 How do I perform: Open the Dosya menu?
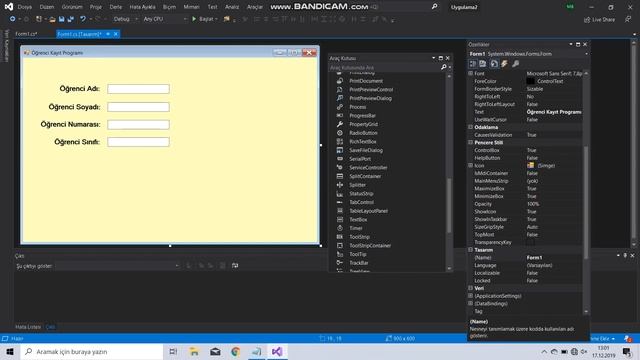[x=24, y=7]
